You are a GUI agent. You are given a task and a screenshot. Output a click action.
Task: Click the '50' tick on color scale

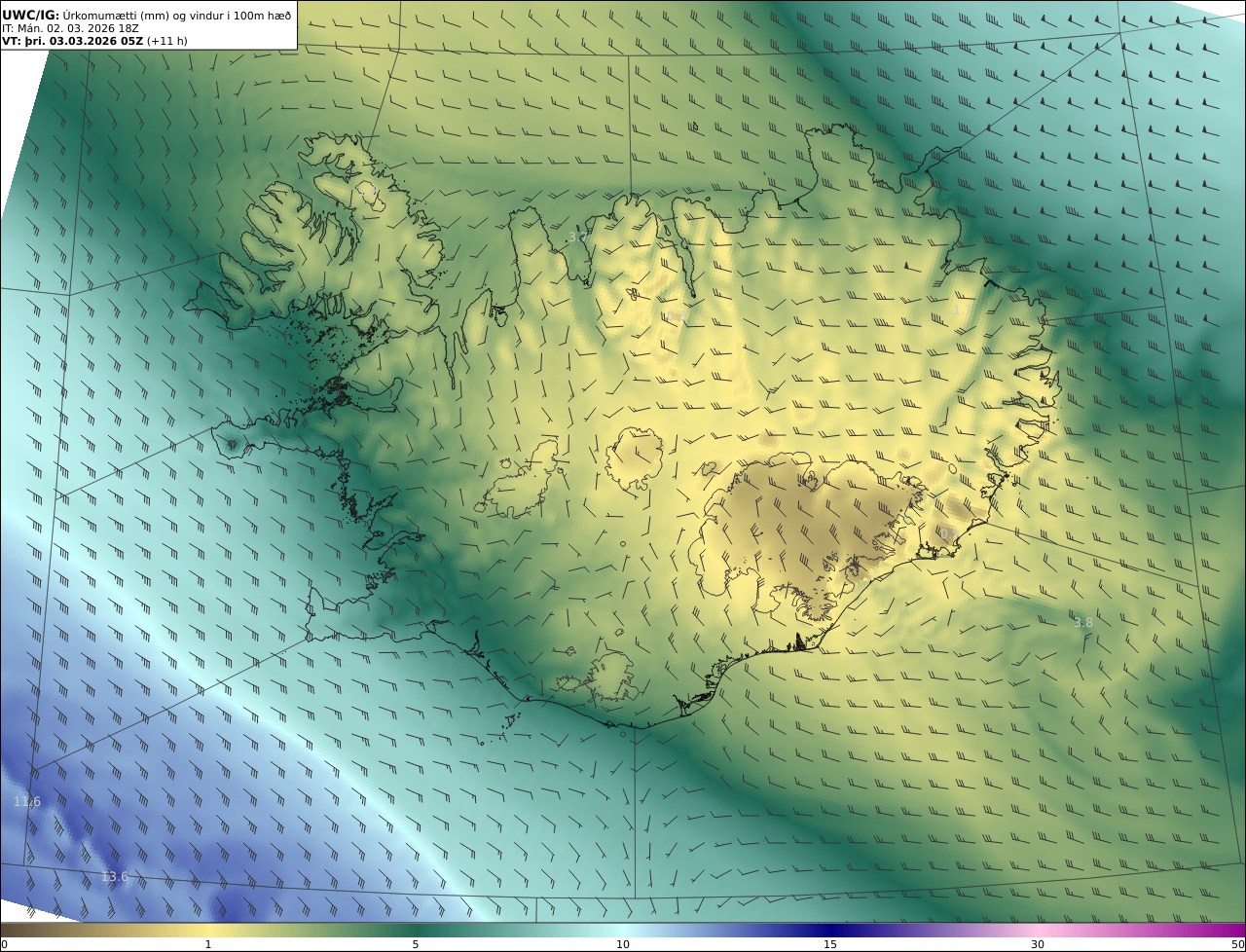coord(1238,944)
